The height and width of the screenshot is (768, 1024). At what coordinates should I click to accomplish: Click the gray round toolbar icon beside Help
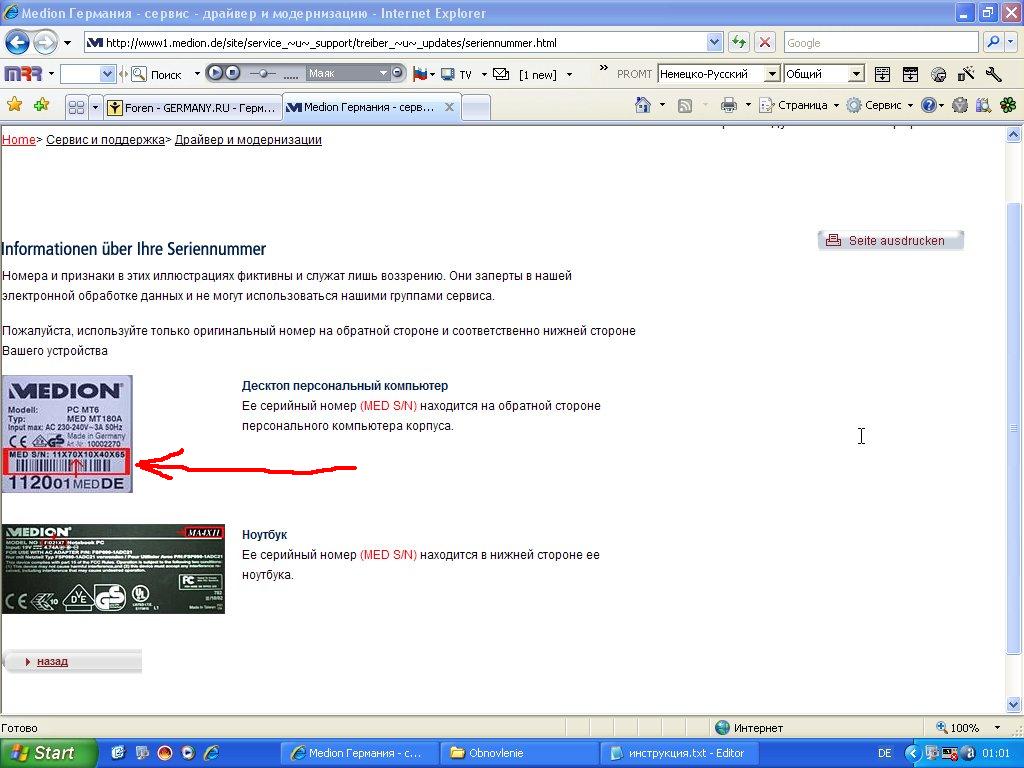(959, 105)
